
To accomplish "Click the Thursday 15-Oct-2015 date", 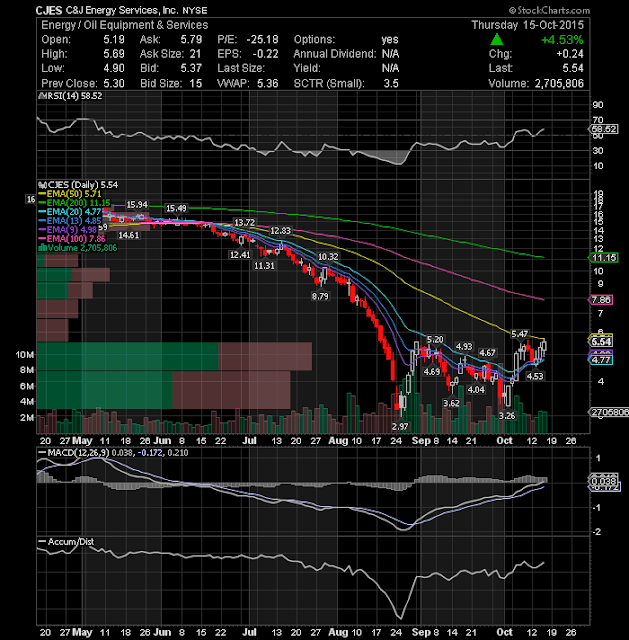I will tap(527, 25).
